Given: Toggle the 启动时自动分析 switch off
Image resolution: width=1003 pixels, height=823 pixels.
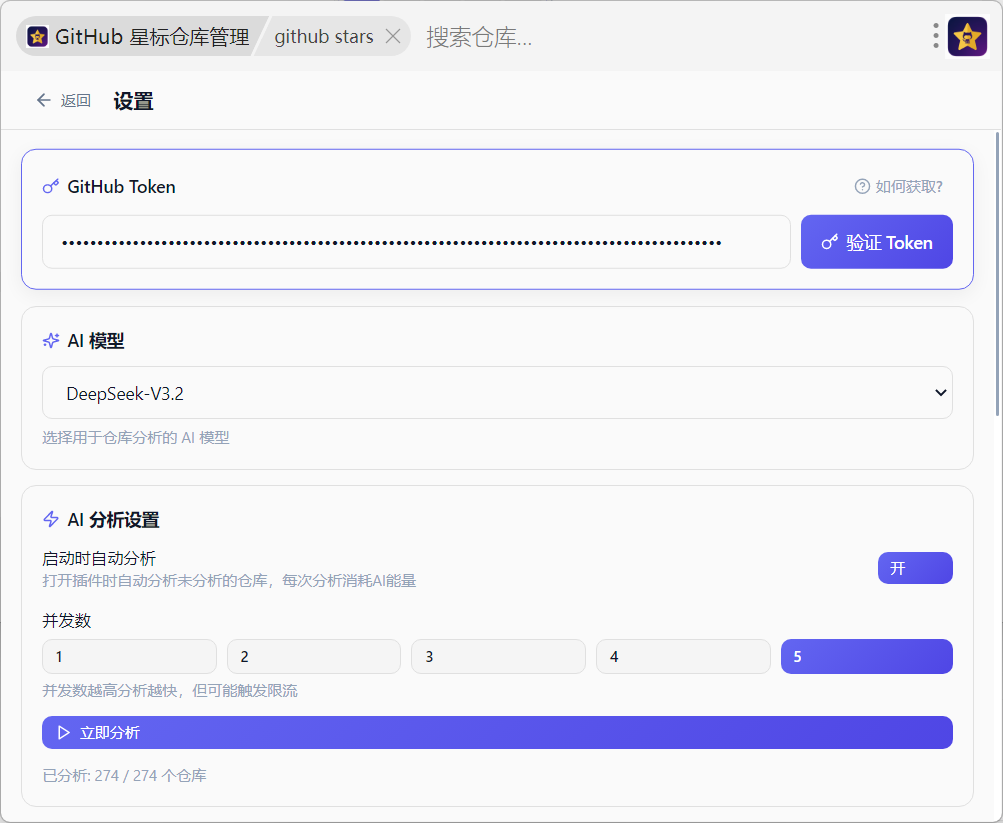Looking at the screenshot, I should click(x=915, y=568).
